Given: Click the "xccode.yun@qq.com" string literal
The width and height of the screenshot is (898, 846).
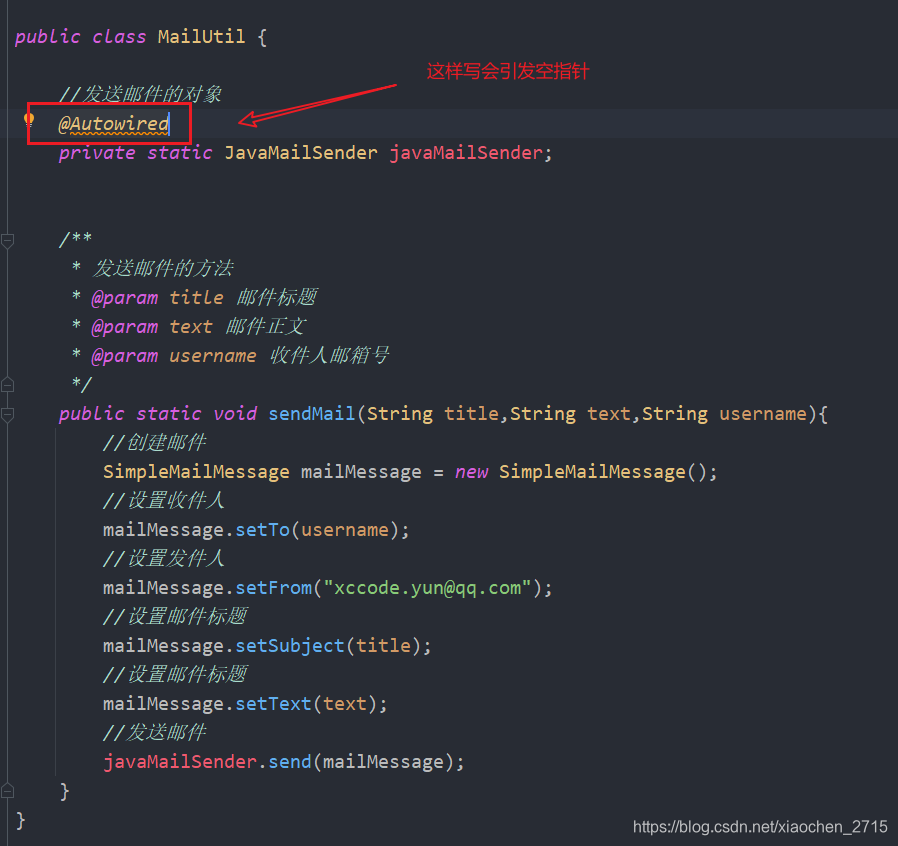Looking at the screenshot, I should pyautogui.click(x=428, y=588).
